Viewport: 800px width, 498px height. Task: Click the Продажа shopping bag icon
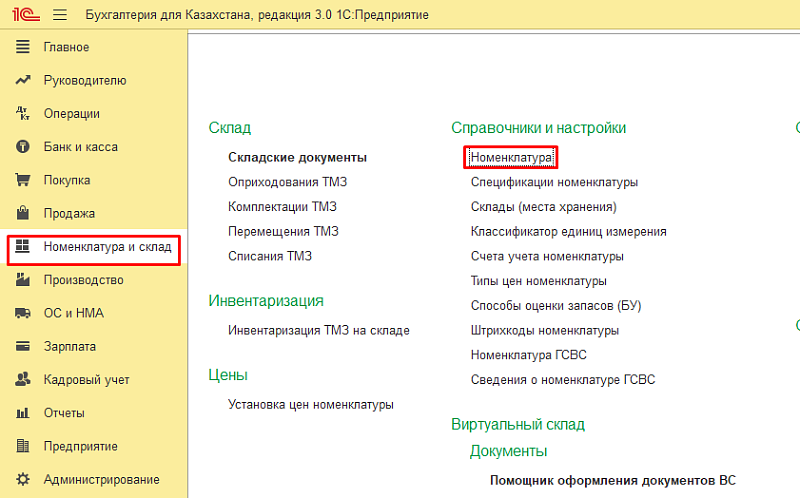click(x=23, y=213)
